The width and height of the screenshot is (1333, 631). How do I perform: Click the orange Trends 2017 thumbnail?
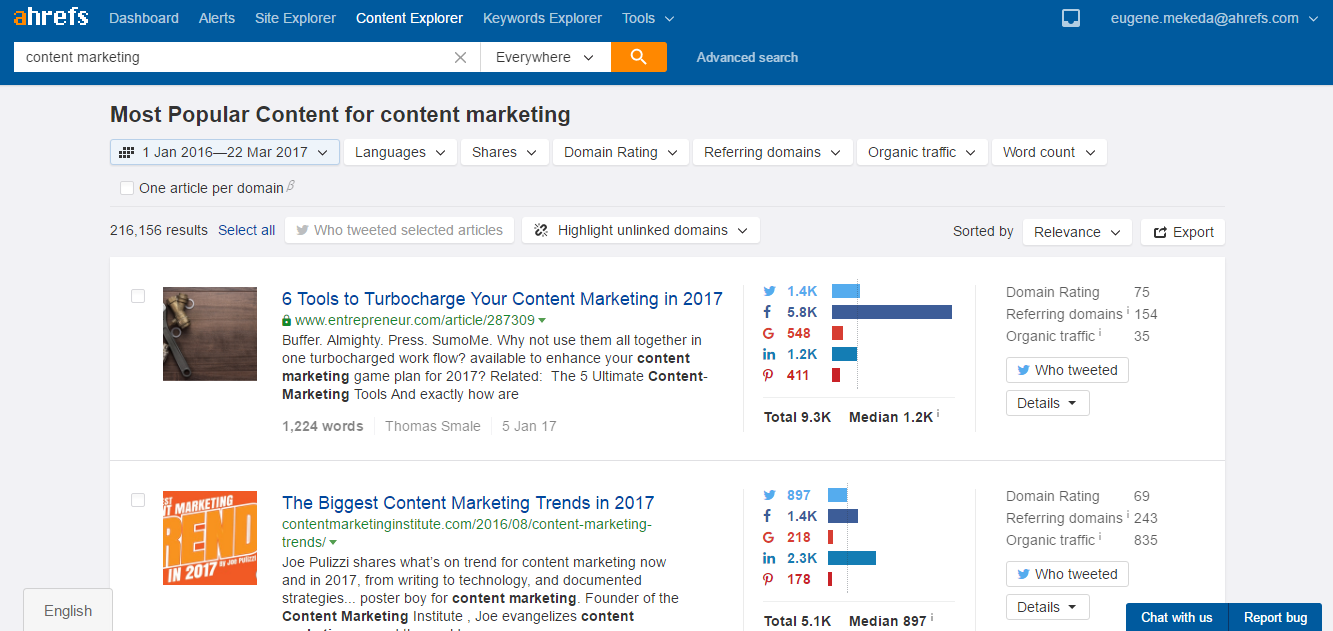click(210, 538)
